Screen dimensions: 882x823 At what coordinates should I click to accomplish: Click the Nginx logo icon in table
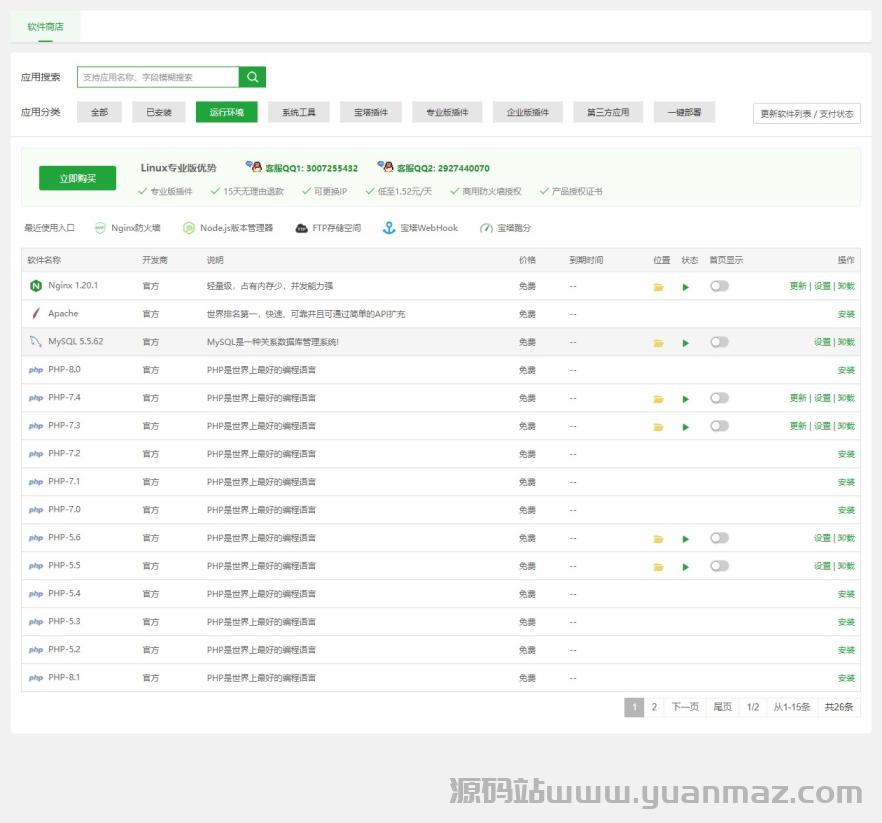pyautogui.click(x=35, y=286)
